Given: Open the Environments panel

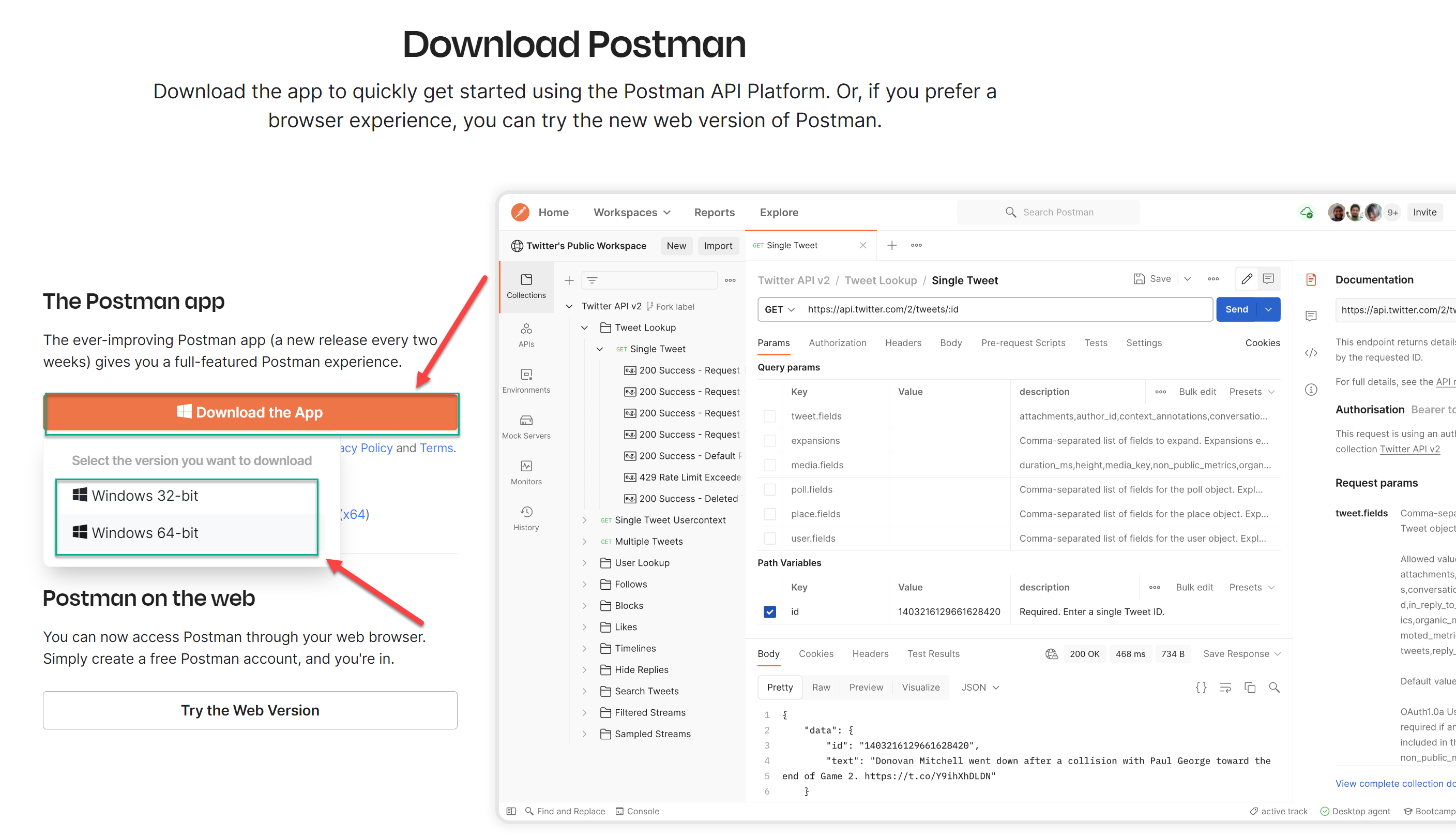Looking at the screenshot, I should [x=525, y=380].
